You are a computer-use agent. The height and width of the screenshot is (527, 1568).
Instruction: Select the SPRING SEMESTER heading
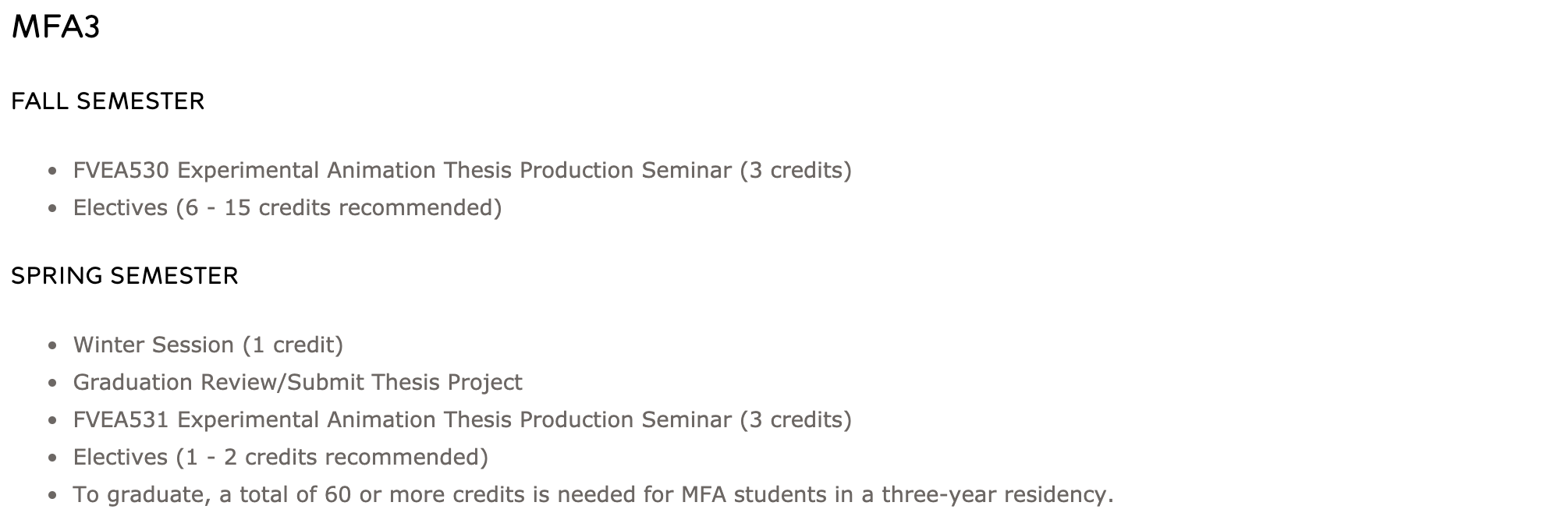tap(125, 276)
